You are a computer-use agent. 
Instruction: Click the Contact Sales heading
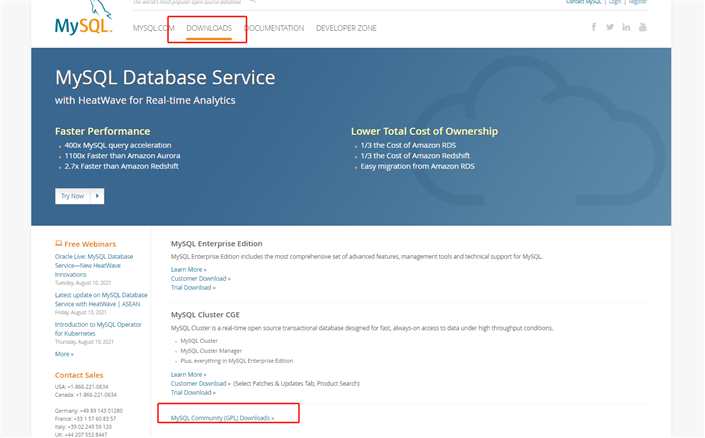click(x=79, y=375)
